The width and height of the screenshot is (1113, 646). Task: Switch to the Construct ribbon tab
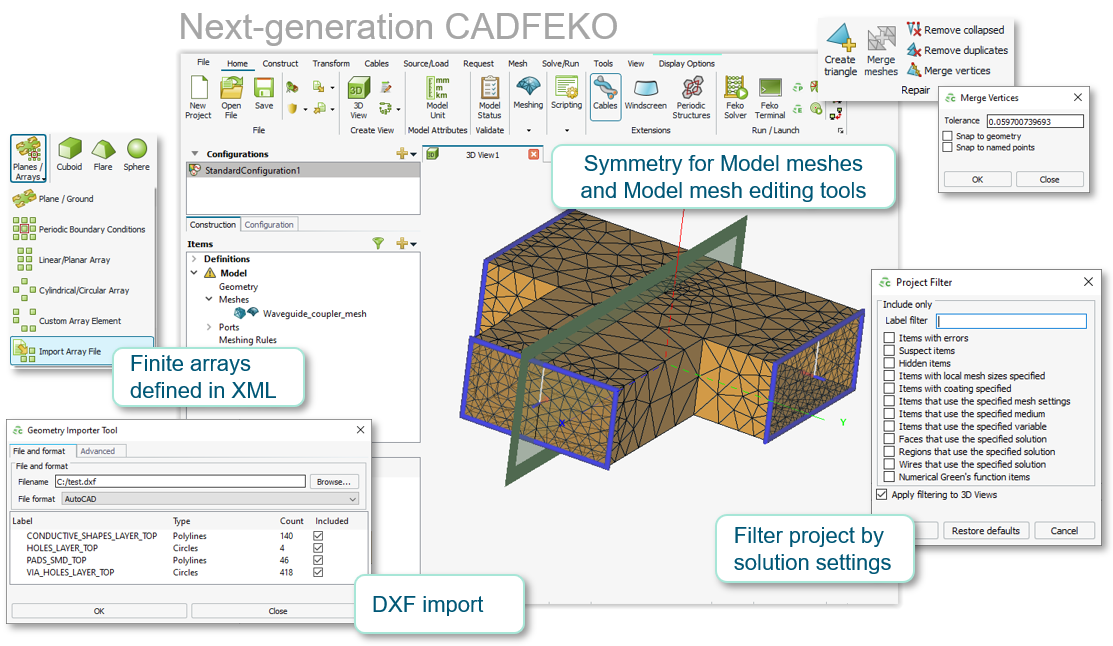[x=280, y=64]
